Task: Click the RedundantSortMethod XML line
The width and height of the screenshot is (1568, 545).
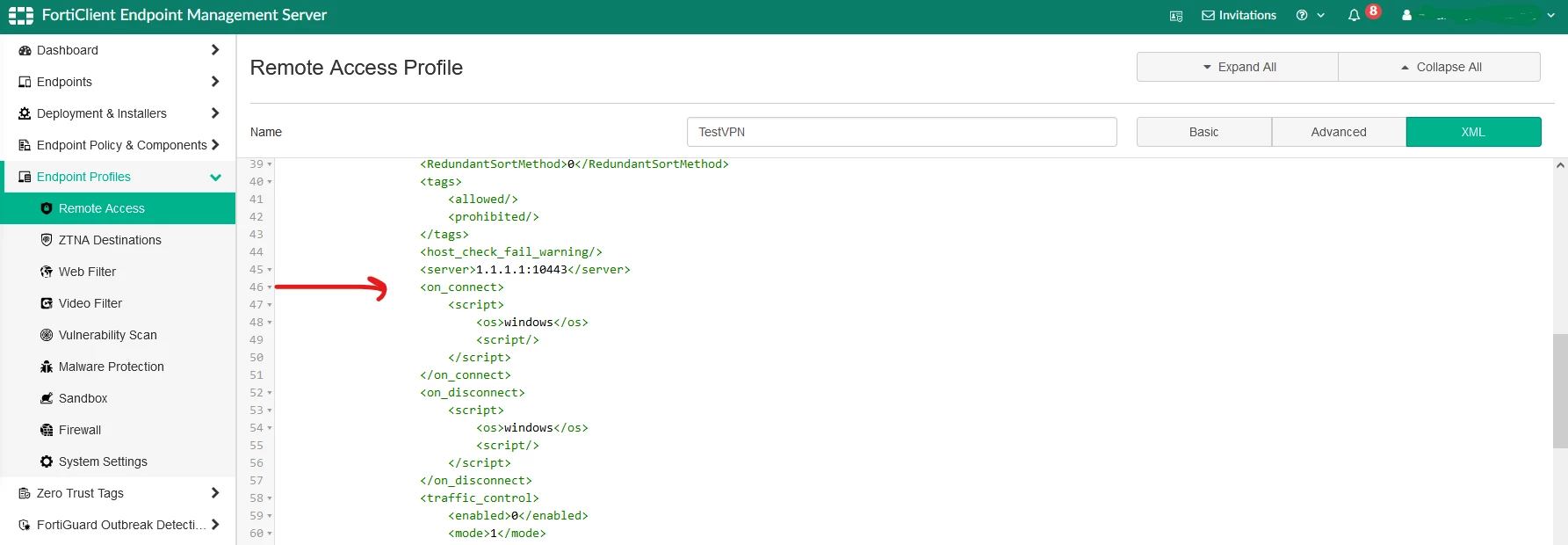Action: pyautogui.click(x=574, y=164)
